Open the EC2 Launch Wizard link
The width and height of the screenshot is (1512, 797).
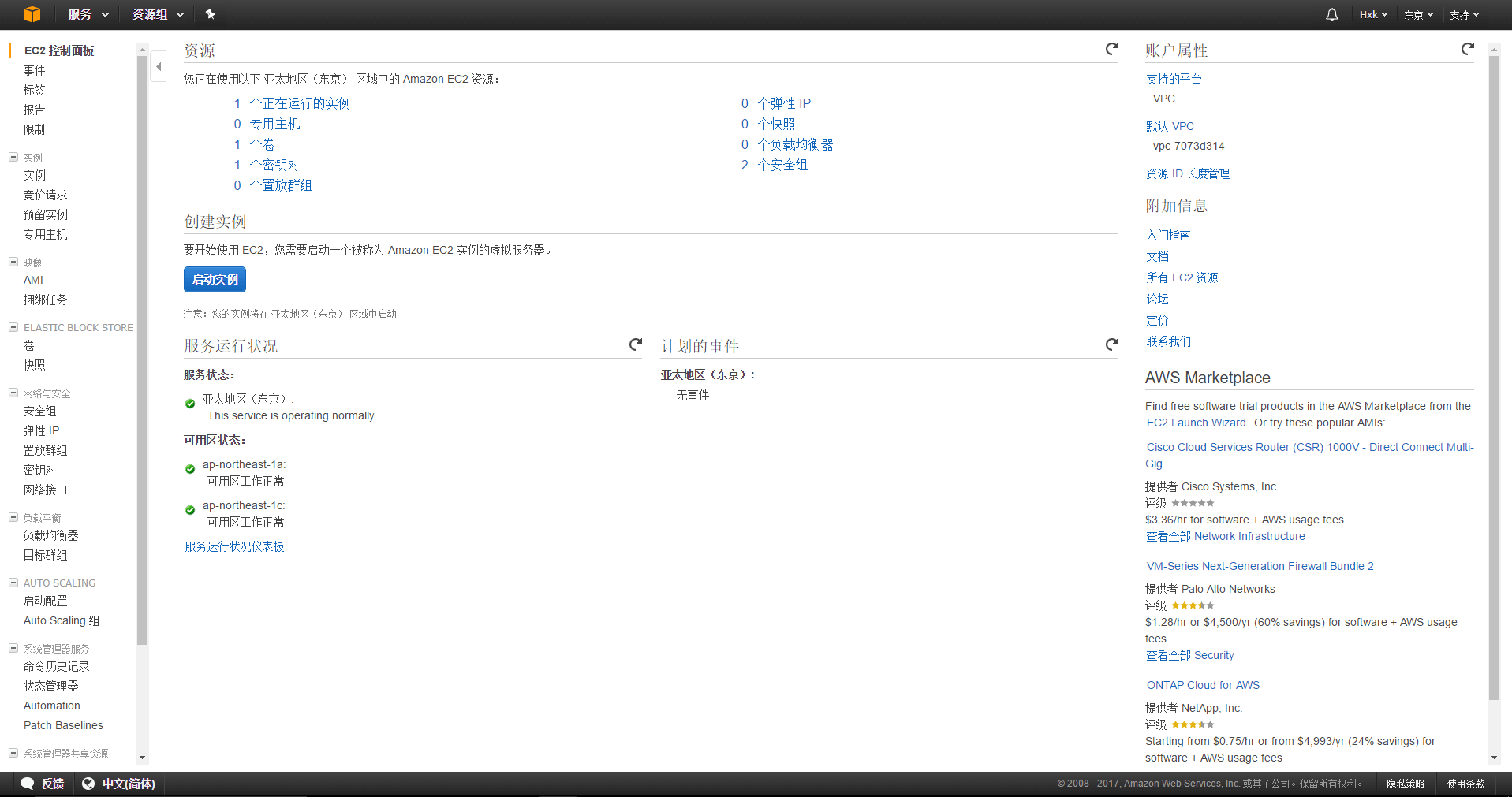[x=1197, y=423]
